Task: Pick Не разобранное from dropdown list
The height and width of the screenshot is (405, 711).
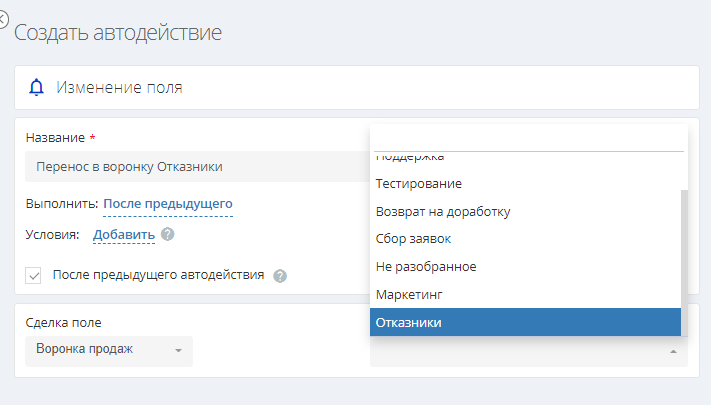Action: tap(425, 267)
